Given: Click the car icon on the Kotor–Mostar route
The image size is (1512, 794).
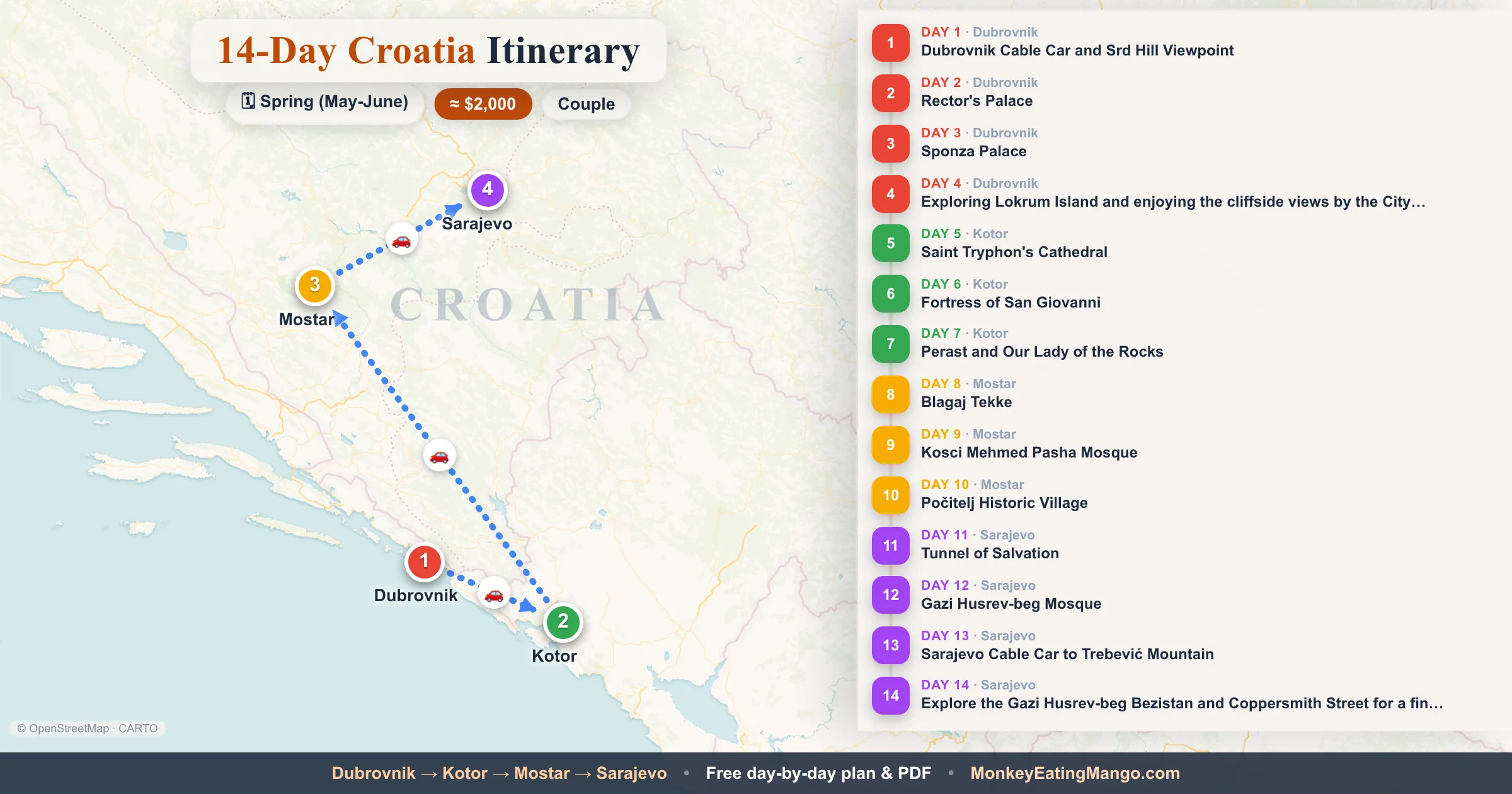Looking at the screenshot, I should click(439, 456).
